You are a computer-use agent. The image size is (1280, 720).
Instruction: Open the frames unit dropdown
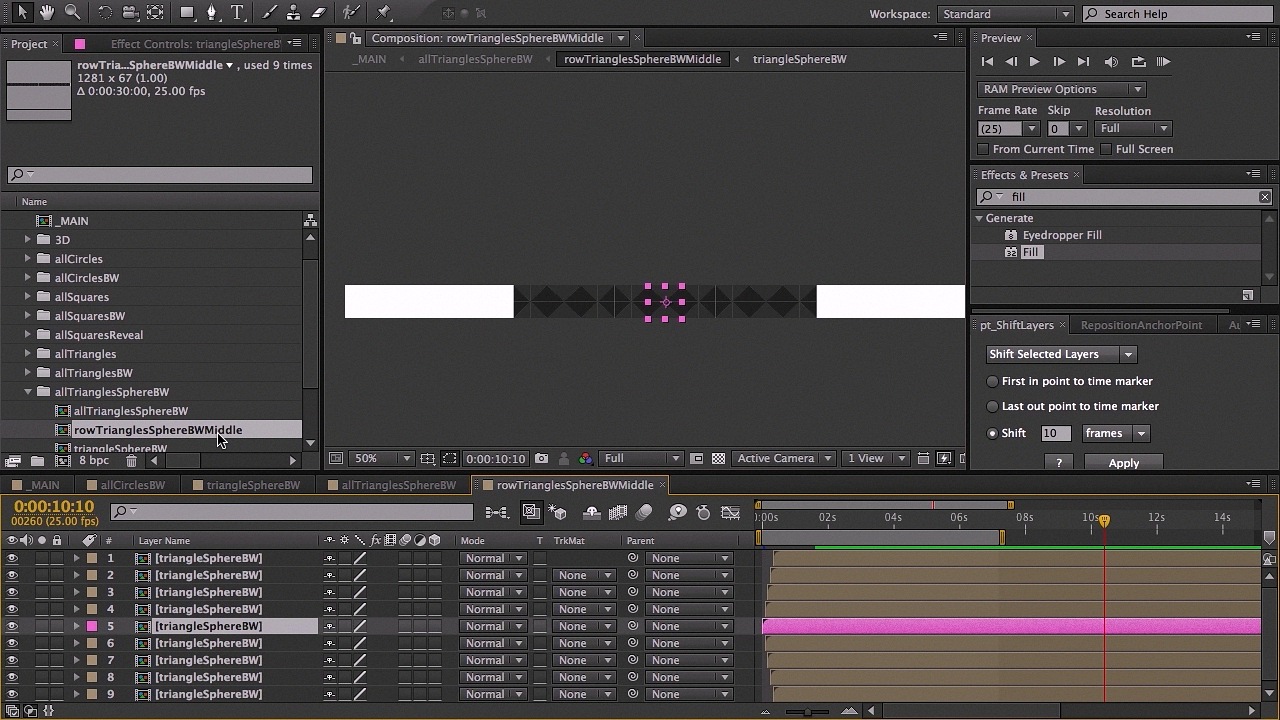point(1115,433)
